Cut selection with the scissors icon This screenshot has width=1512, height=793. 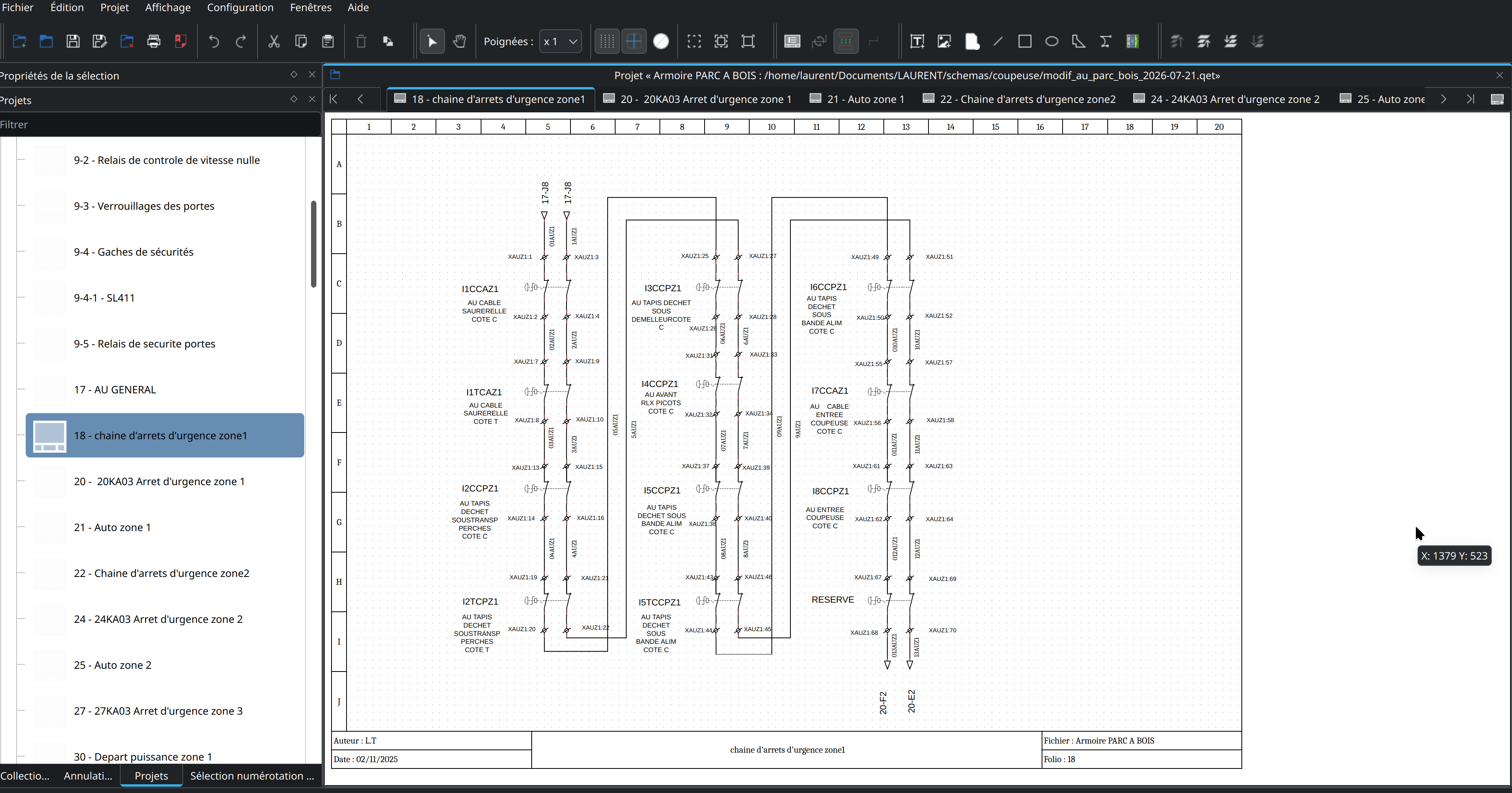coord(273,41)
